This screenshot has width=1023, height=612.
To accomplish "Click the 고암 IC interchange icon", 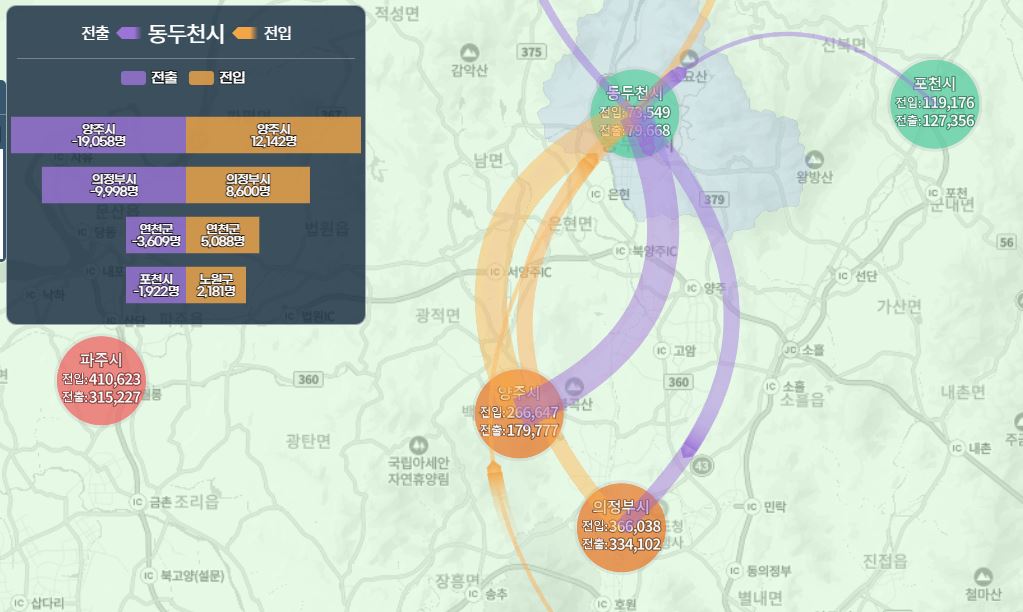I will pos(662,351).
